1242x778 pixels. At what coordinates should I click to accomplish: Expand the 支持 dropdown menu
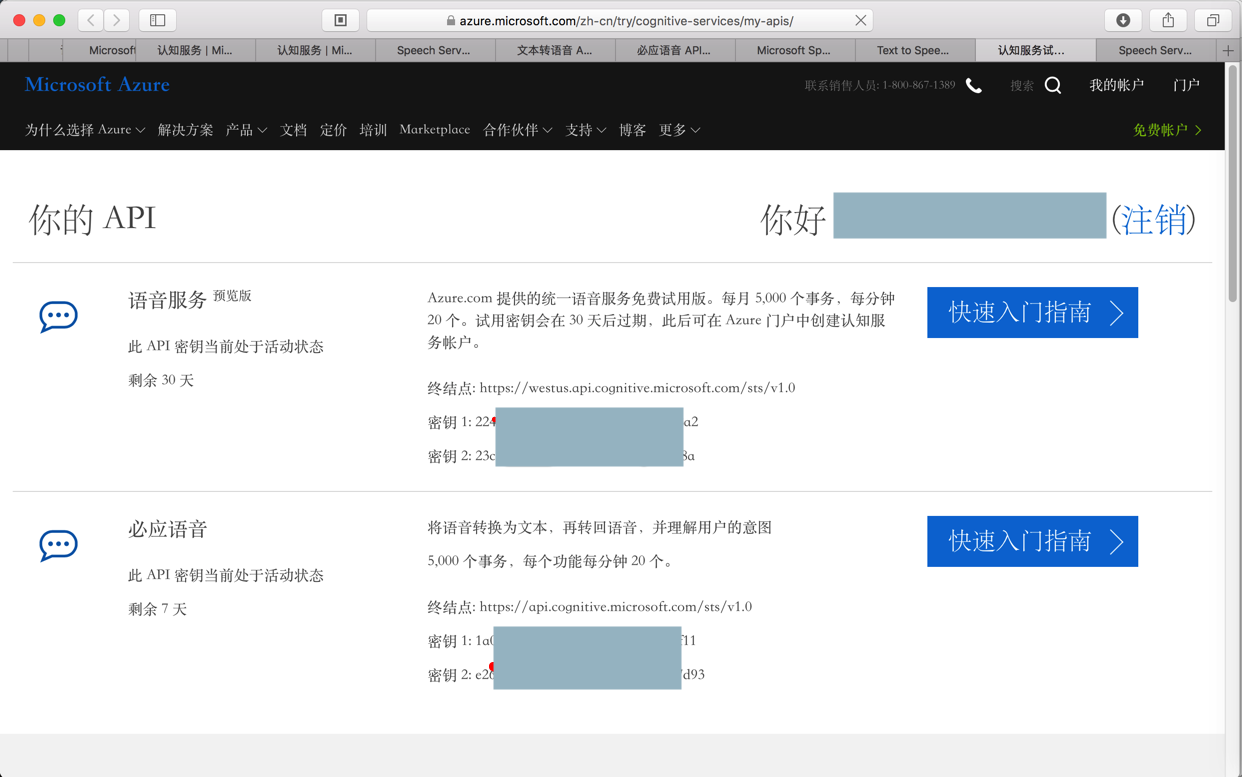pyautogui.click(x=586, y=130)
